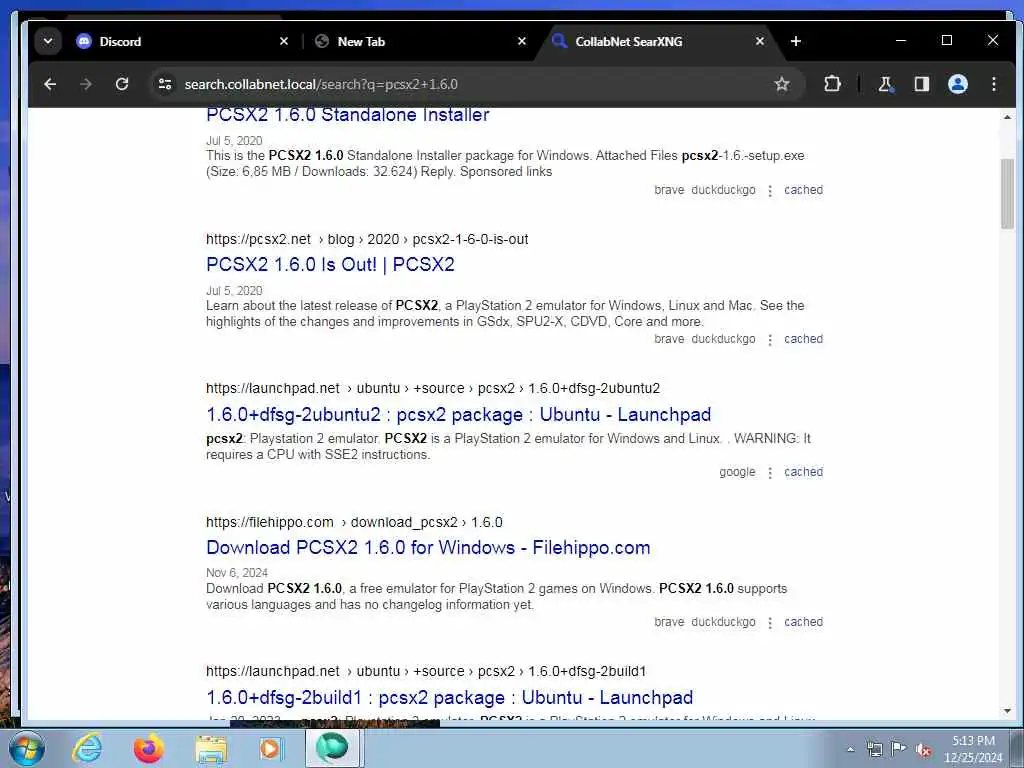This screenshot has height=768, width=1024.
Task: Click the pcsx2.net blog URL breadcrumb
Action: 367,240
